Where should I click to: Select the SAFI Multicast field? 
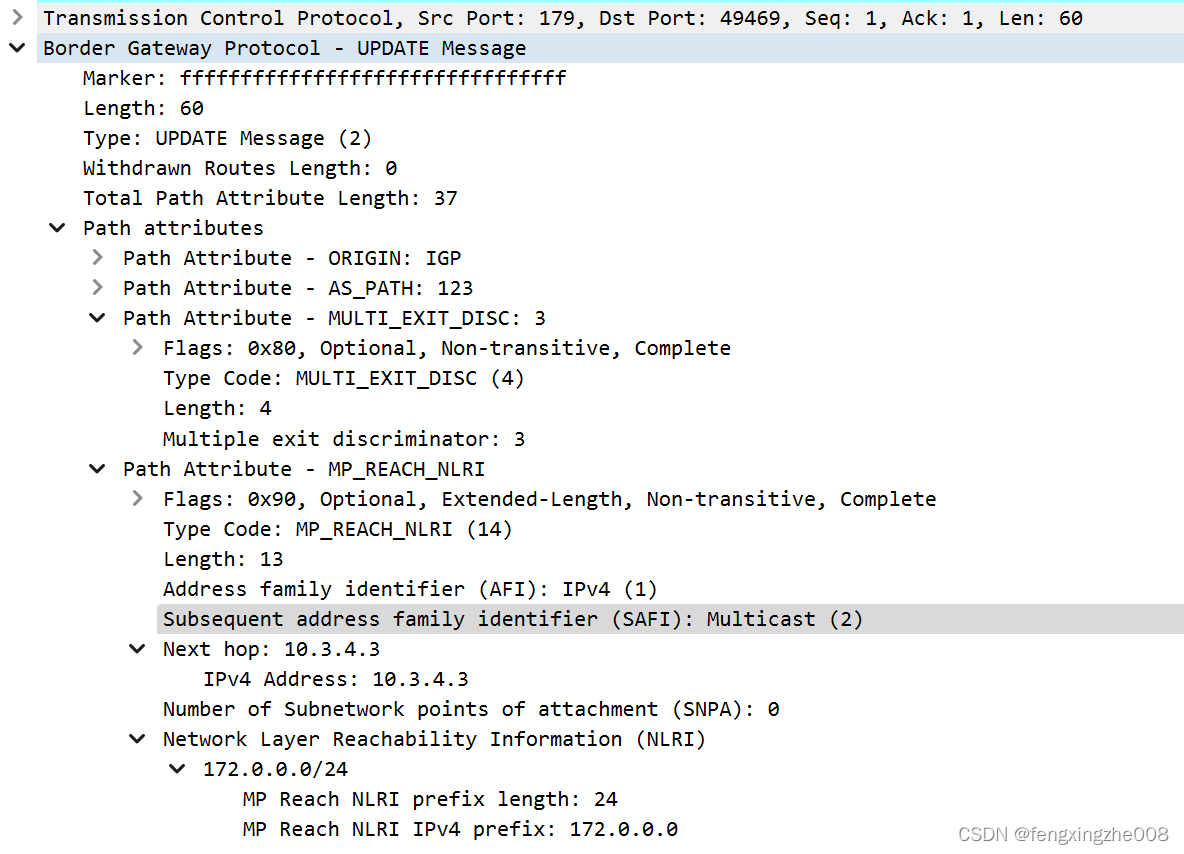(510, 618)
